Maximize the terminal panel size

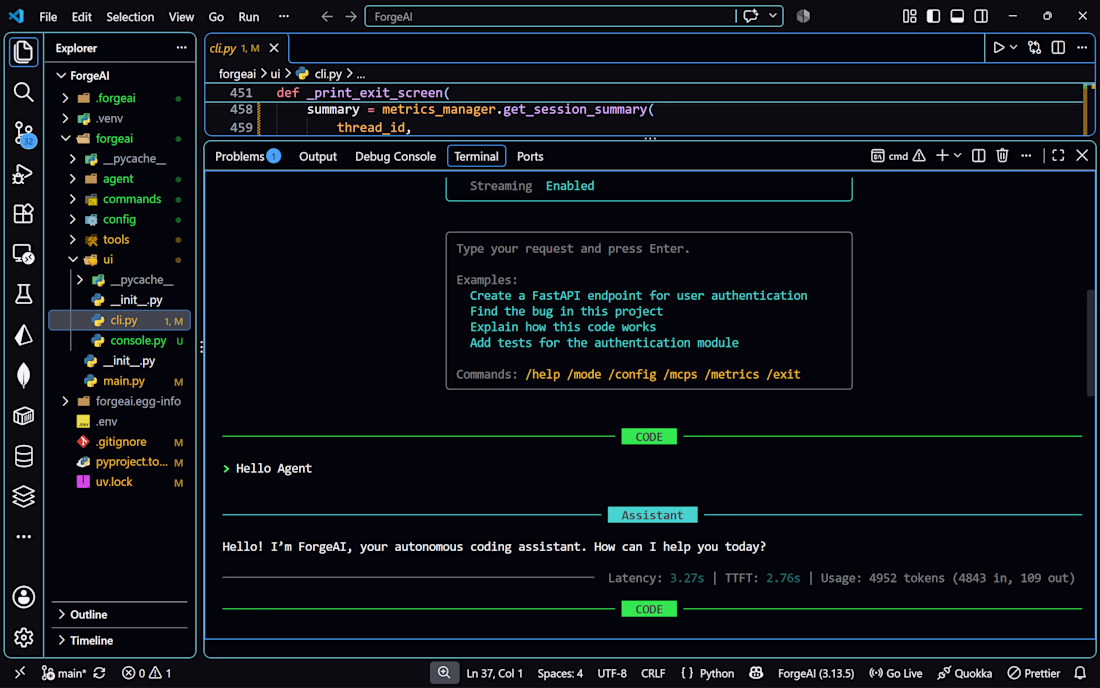coord(1058,156)
